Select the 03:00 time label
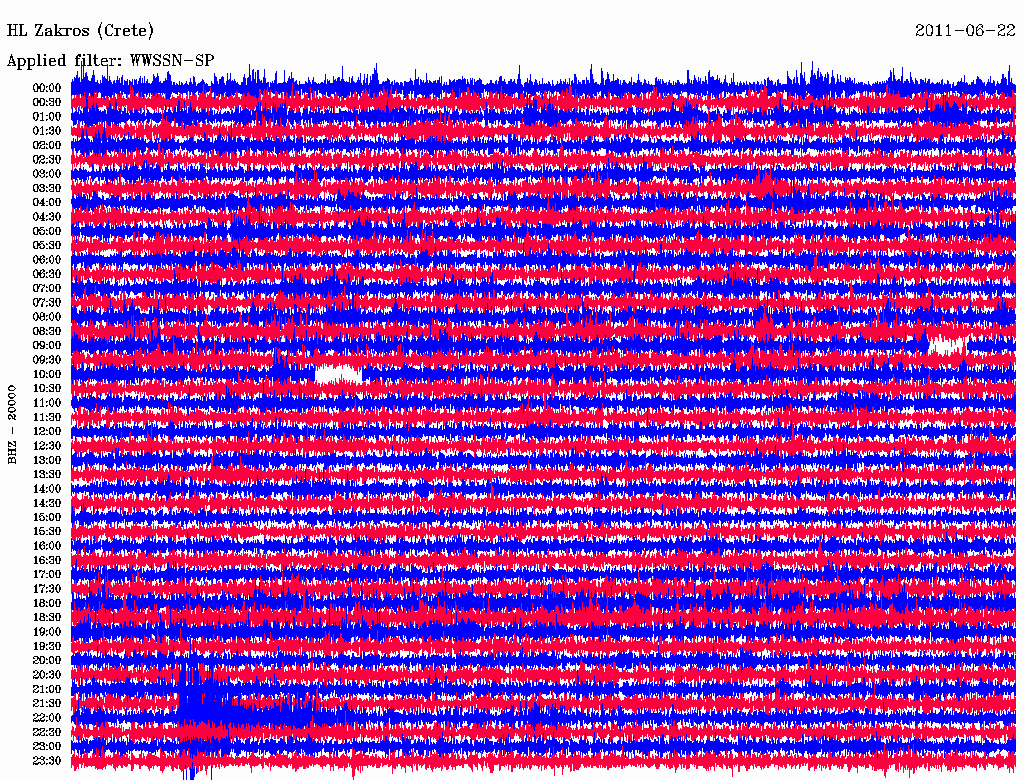 point(47,174)
